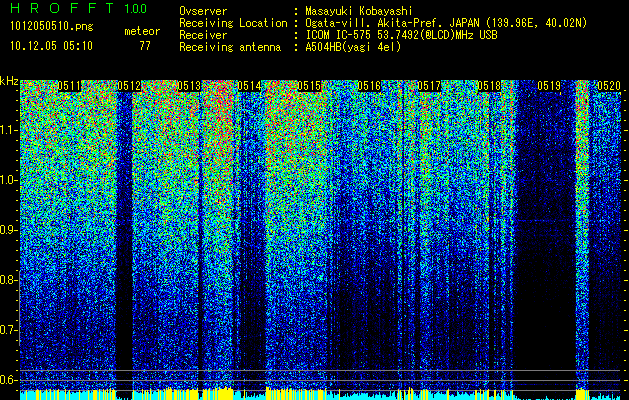Click the ICOM IC-575 receiver text

[401, 35]
